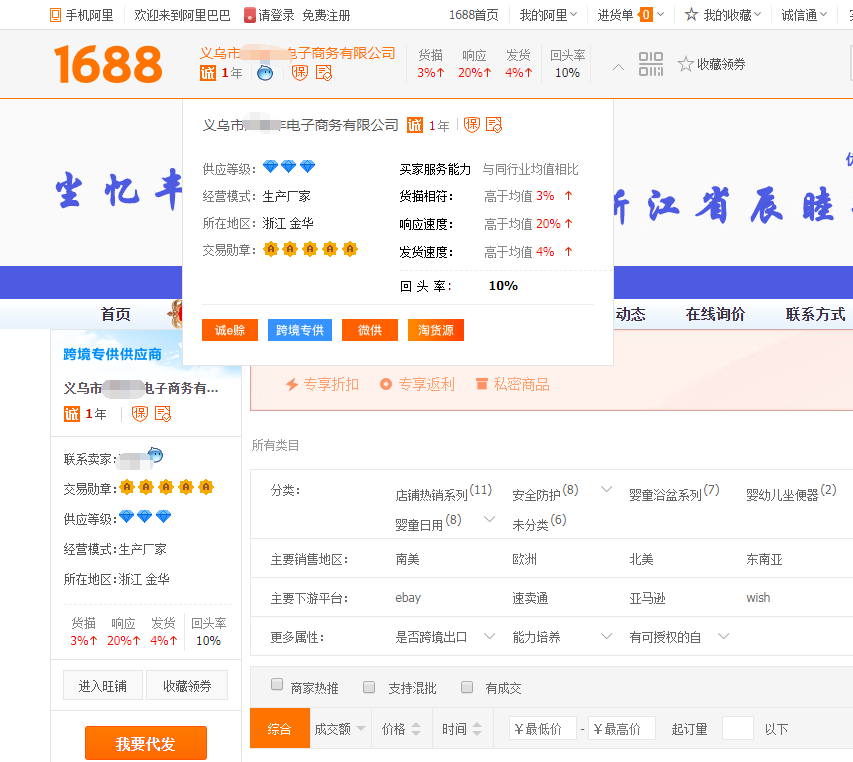Click the 保 shield icon in header
The width and height of the screenshot is (853, 762).
tap(300, 72)
